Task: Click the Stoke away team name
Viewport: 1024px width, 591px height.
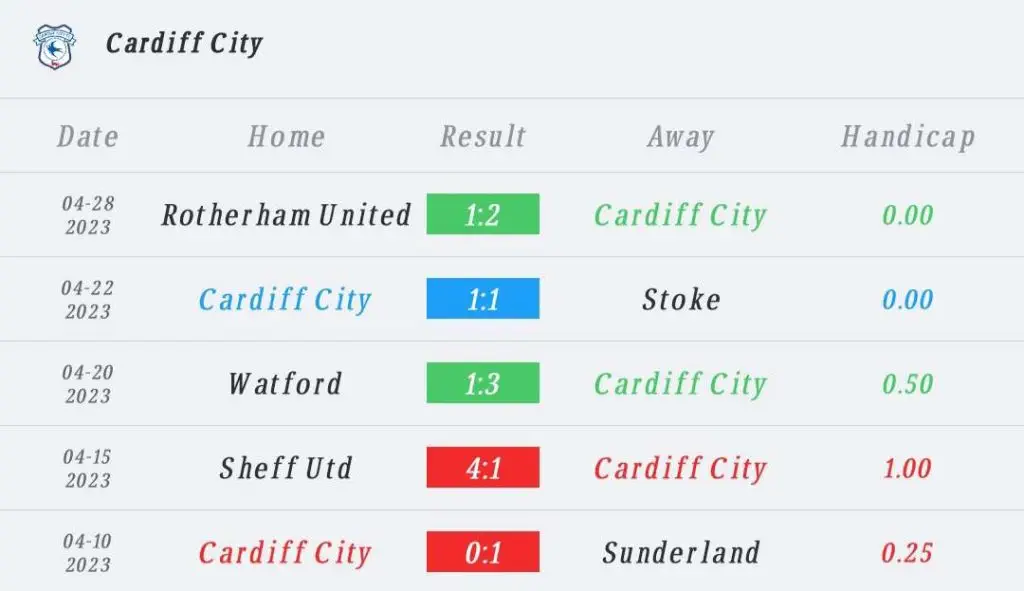Action: (x=681, y=299)
